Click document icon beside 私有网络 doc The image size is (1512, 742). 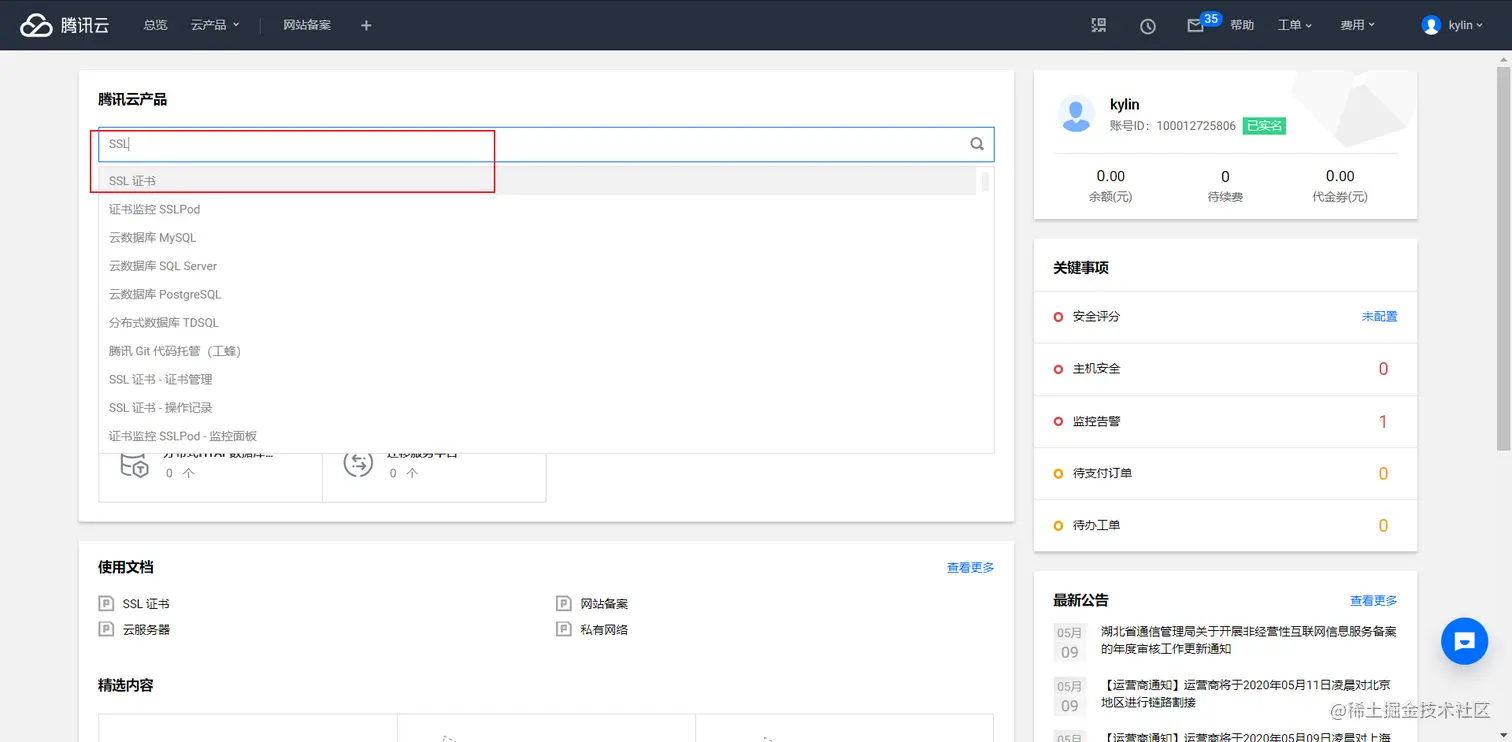[564, 629]
